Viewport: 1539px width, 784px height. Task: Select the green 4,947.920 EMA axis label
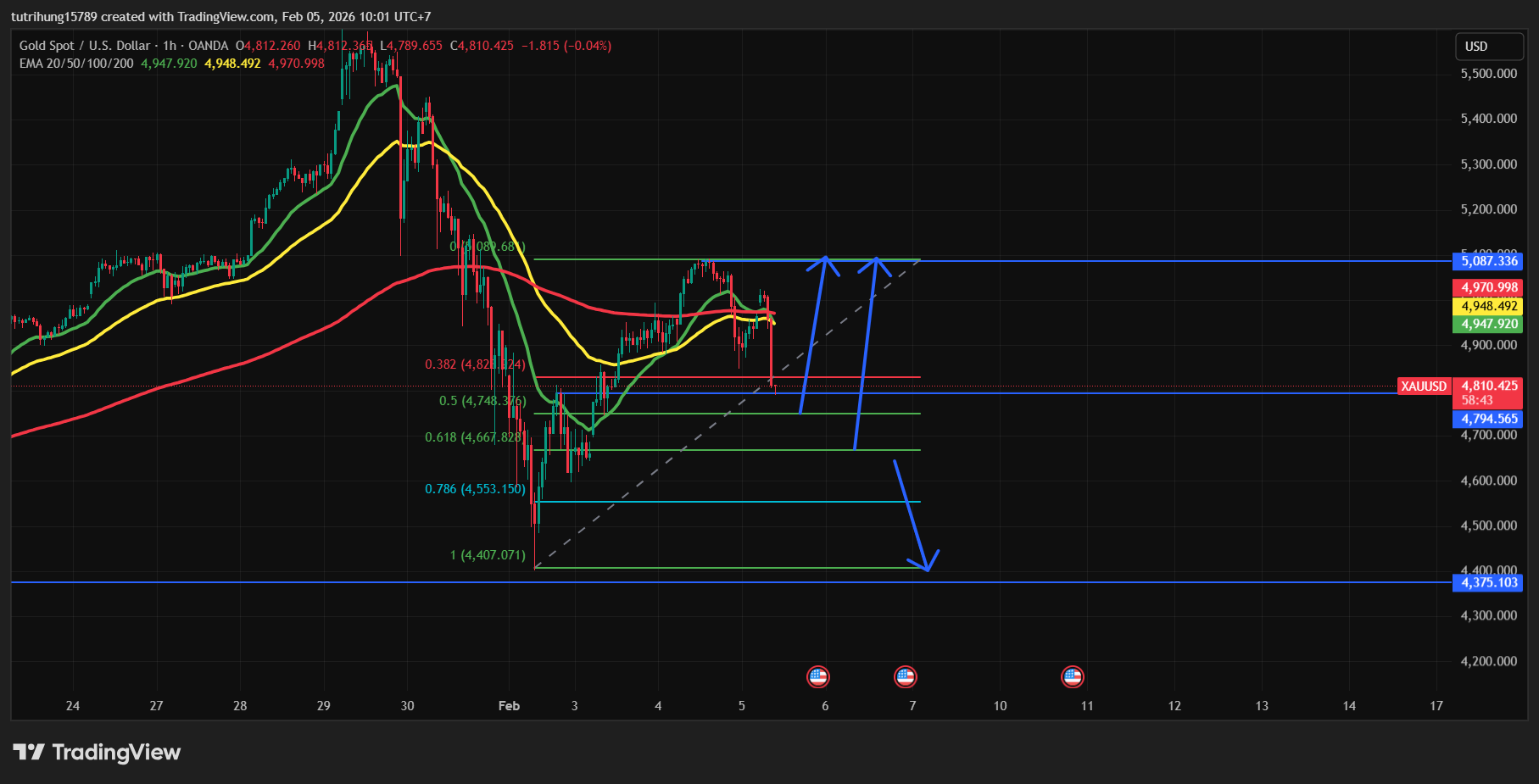(1488, 324)
